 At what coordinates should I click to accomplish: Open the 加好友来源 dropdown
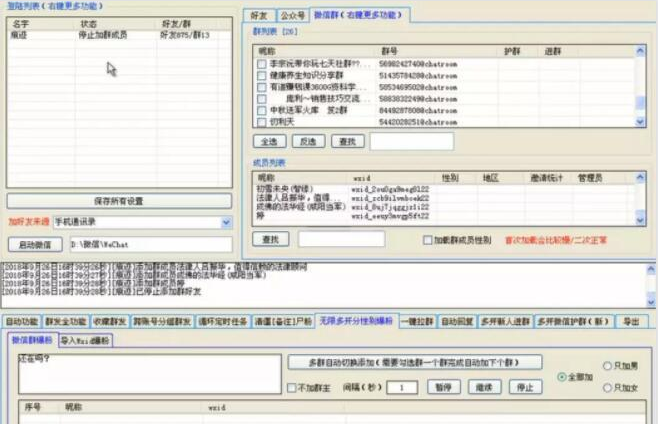pos(226,222)
